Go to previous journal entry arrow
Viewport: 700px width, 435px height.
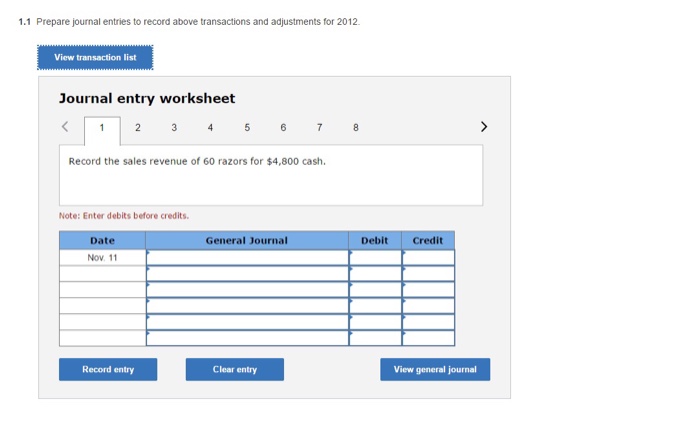pyautogui.click(x=65, y=127)
